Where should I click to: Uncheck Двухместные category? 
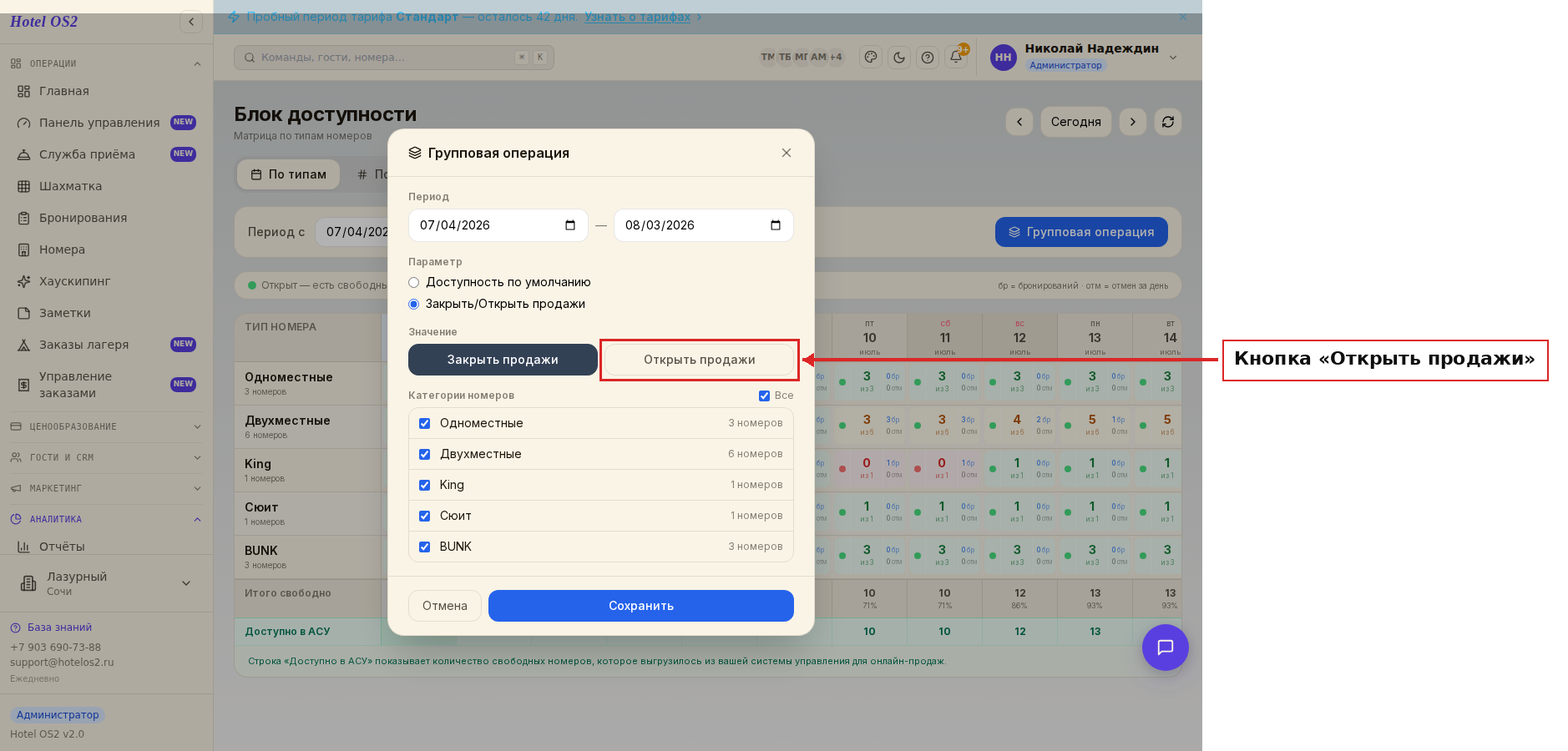(424, 454)
